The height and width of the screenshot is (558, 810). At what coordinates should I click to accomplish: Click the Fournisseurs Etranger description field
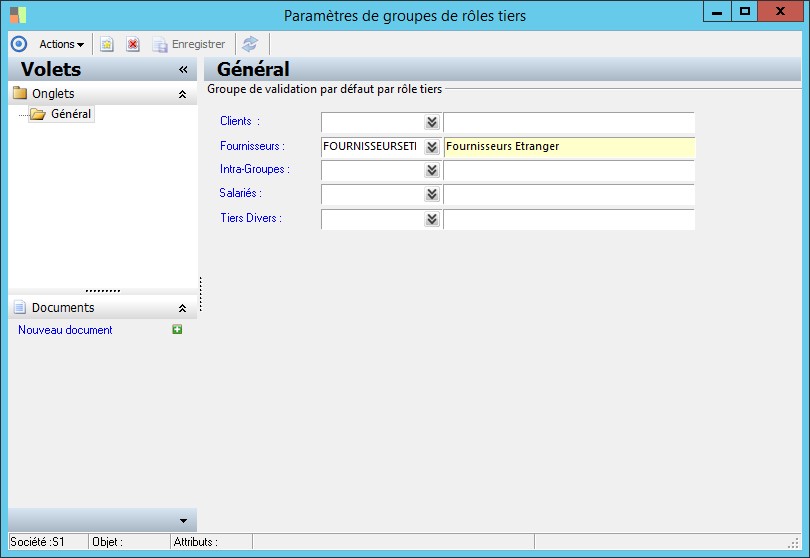pyautogui.click(x=569, y=147)
